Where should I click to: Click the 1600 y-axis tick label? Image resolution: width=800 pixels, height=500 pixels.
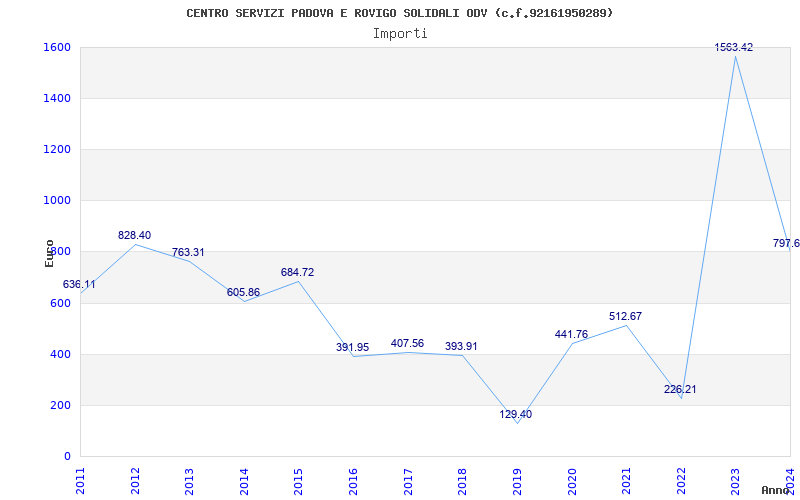55,47
